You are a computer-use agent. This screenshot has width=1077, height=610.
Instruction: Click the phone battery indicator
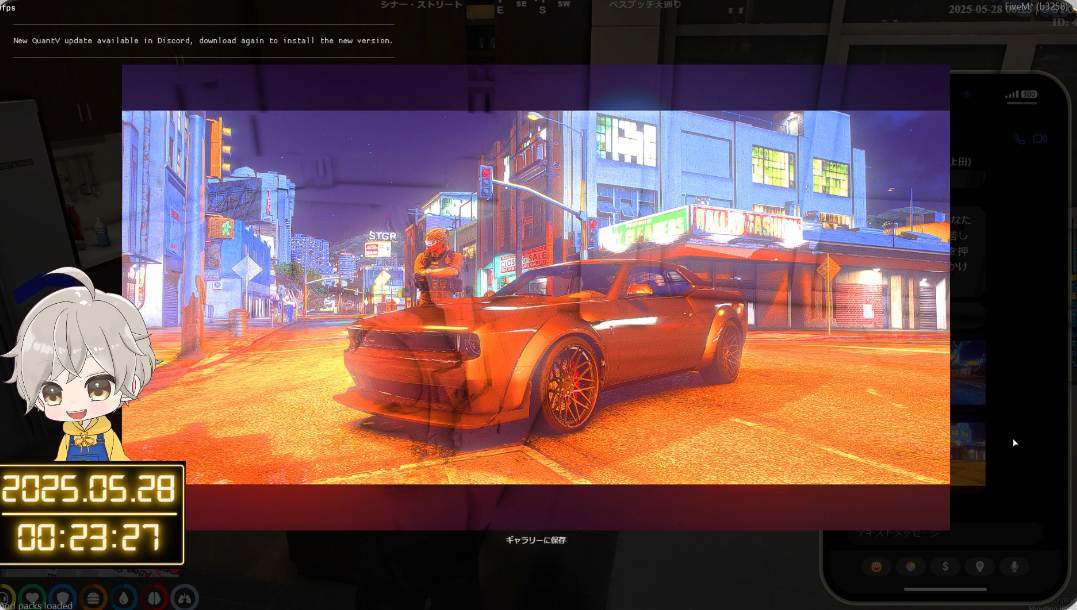coord(1029,94)
